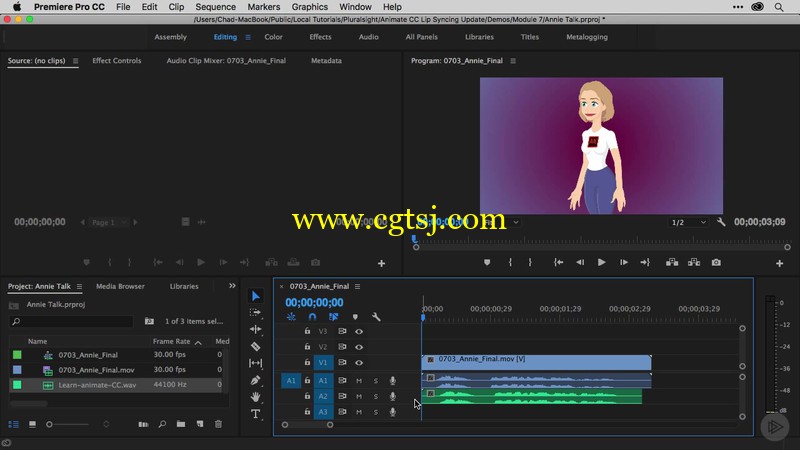Click Project panel search field
This screenshot has width=800, height=450.
(x=71, y=321)
